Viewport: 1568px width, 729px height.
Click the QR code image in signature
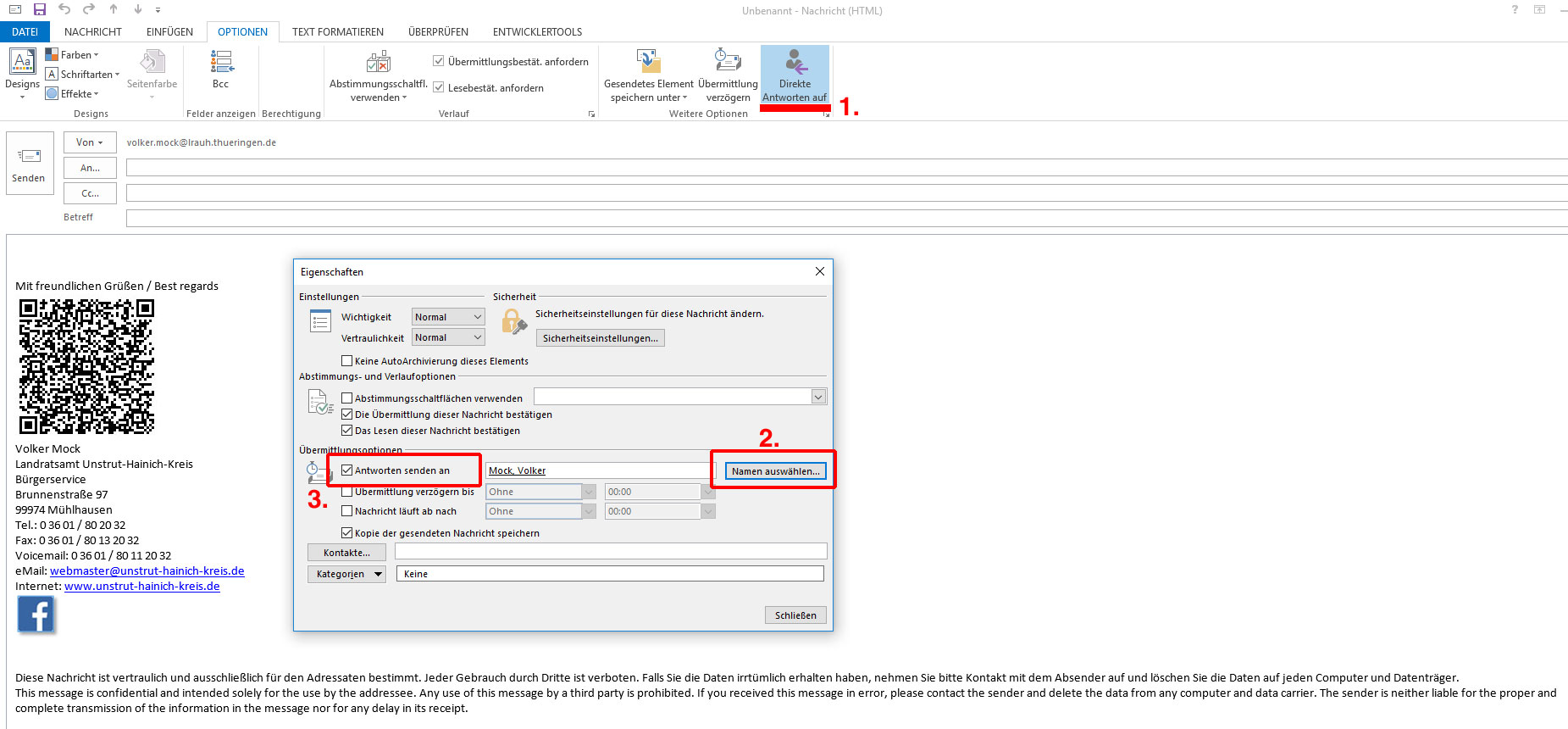tap(86, 366)
